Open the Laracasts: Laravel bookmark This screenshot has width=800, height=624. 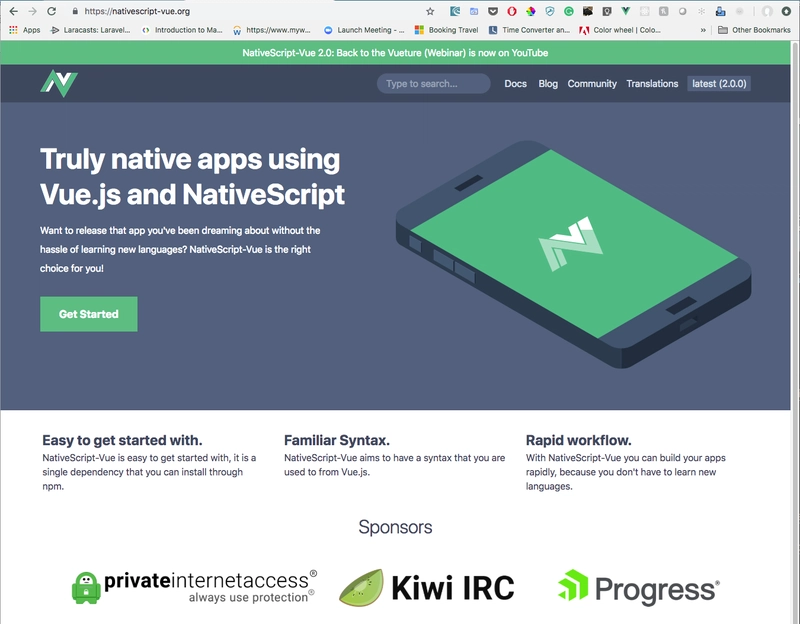[x=90, y=30]
